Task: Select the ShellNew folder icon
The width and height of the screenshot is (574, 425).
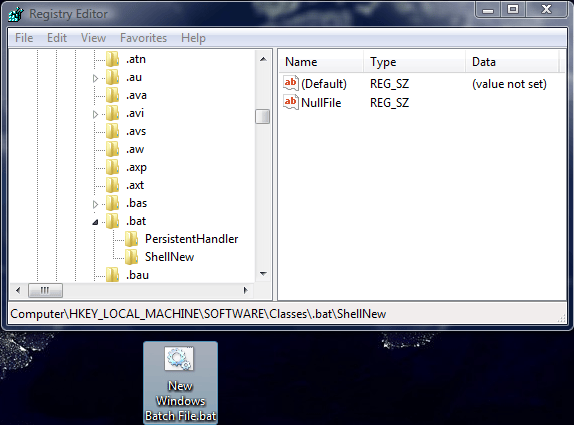Action: pyautogui.click(x=131, y=257)
